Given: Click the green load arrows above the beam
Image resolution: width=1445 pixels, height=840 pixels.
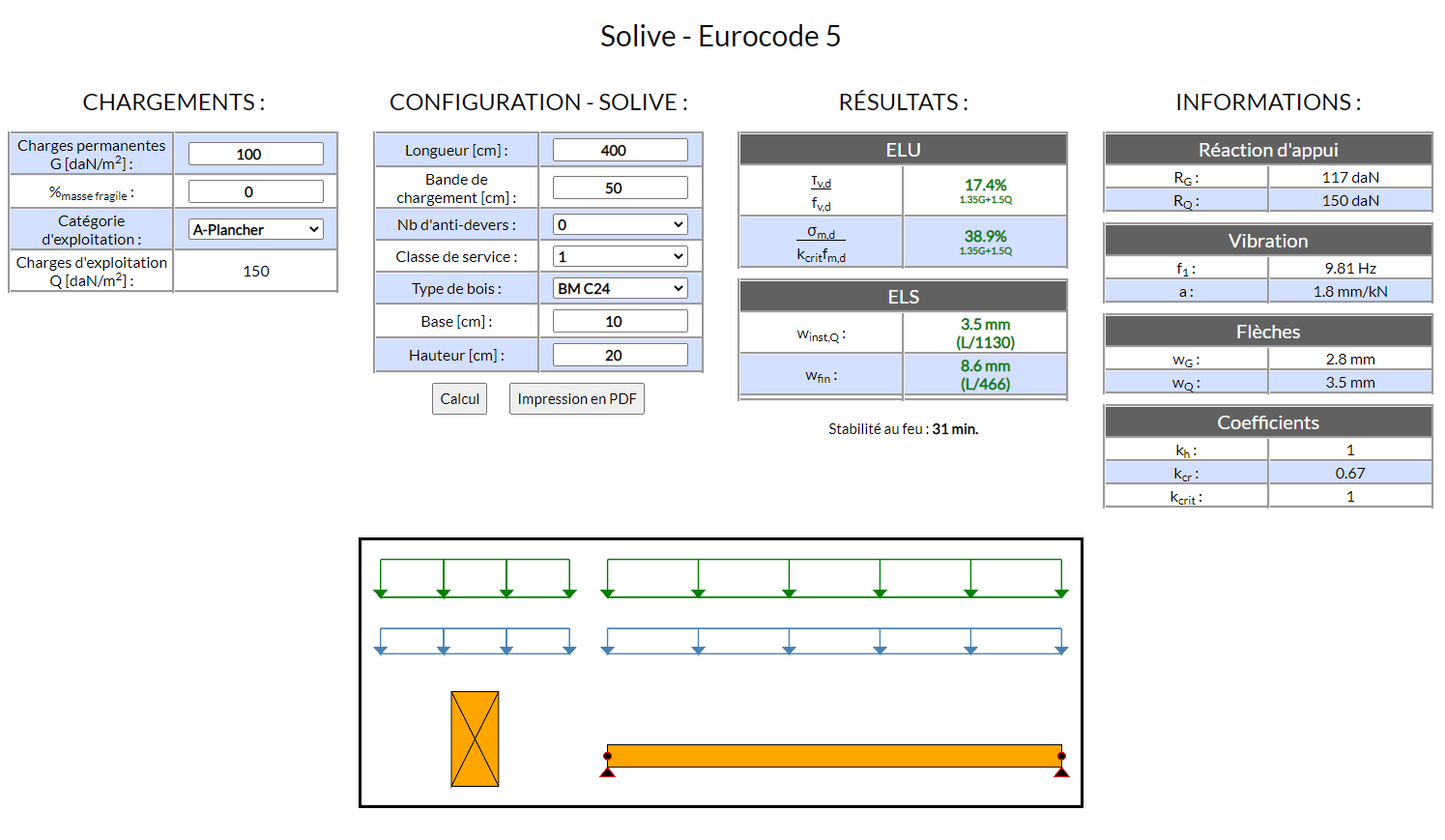Looking at the screenshot, I should (x=834, y=578).
